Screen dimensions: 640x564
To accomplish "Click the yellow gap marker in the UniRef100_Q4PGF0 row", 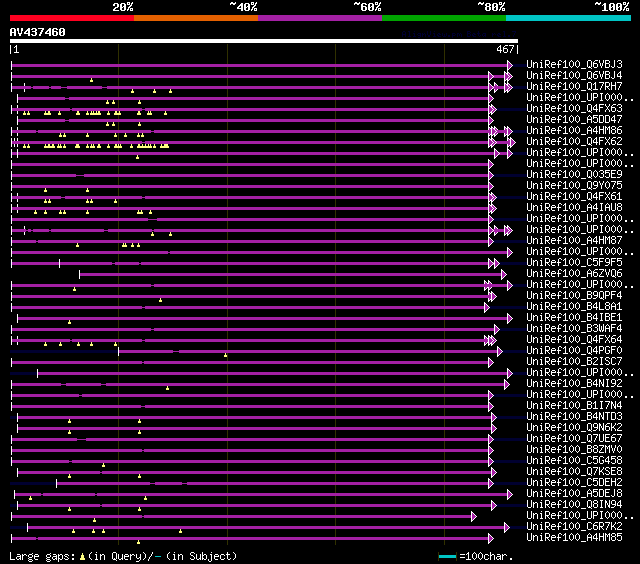I will click(x=225, y=355).
